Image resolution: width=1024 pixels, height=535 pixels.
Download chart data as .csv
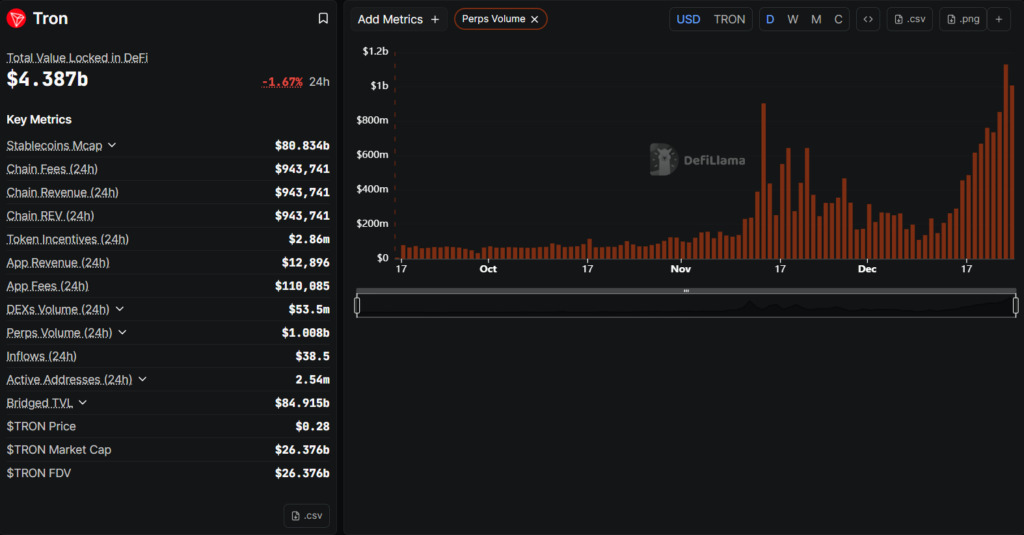[x=910, y=20]
